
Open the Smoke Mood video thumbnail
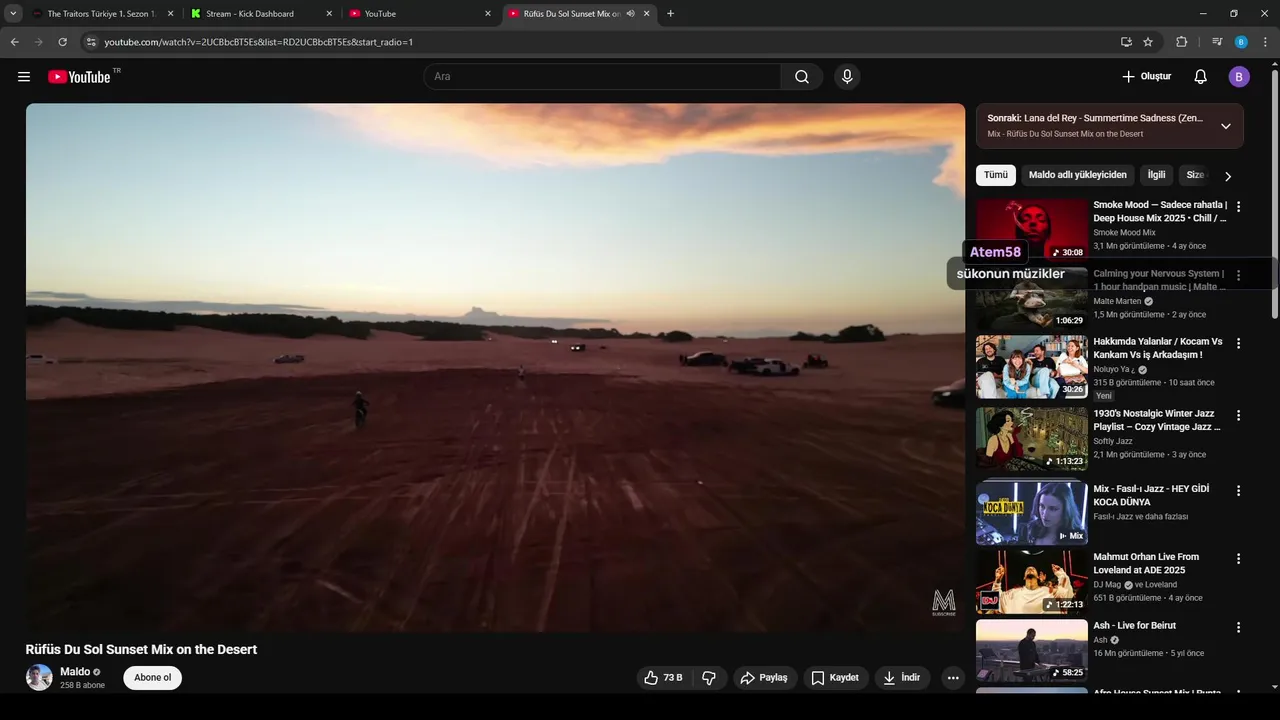(1031, 229)
